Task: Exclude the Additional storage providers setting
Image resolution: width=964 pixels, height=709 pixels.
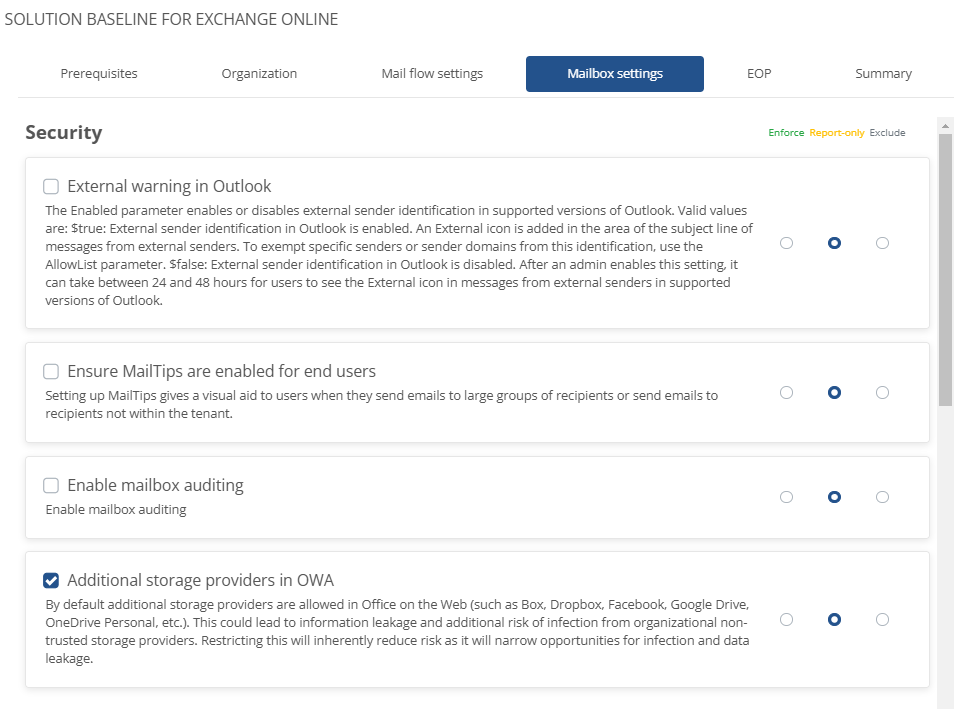Action: (x=882, y=620)
